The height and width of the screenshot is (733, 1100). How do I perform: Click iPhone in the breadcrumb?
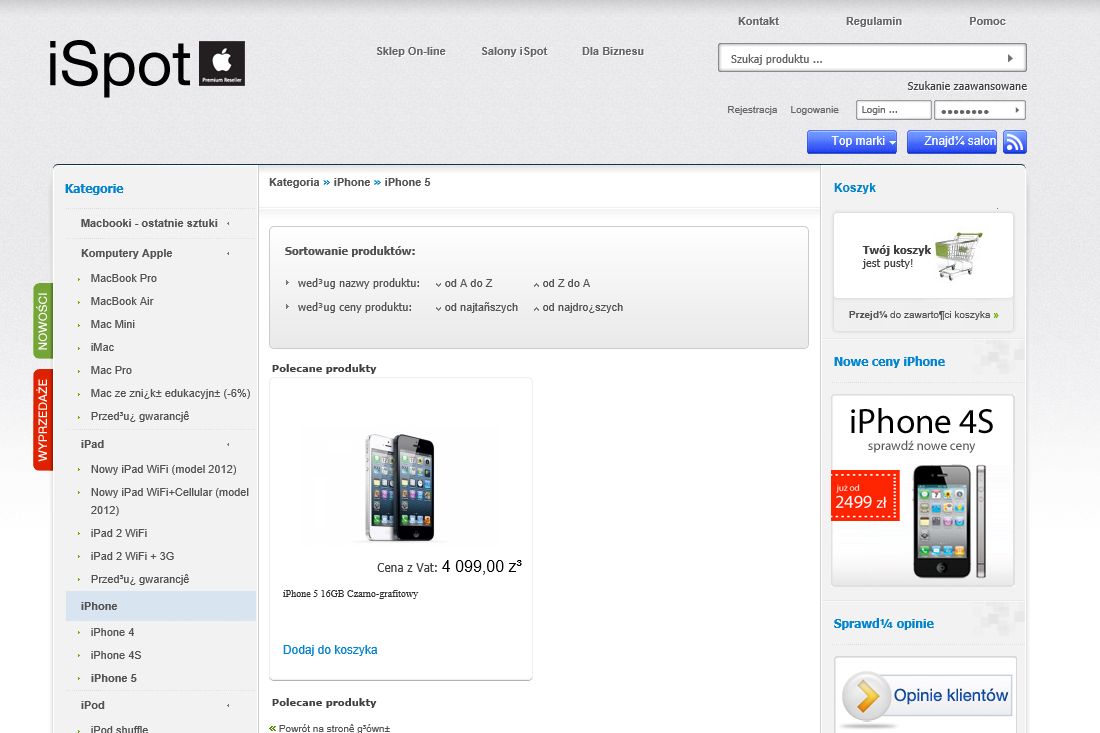click(x=351, y=182)
